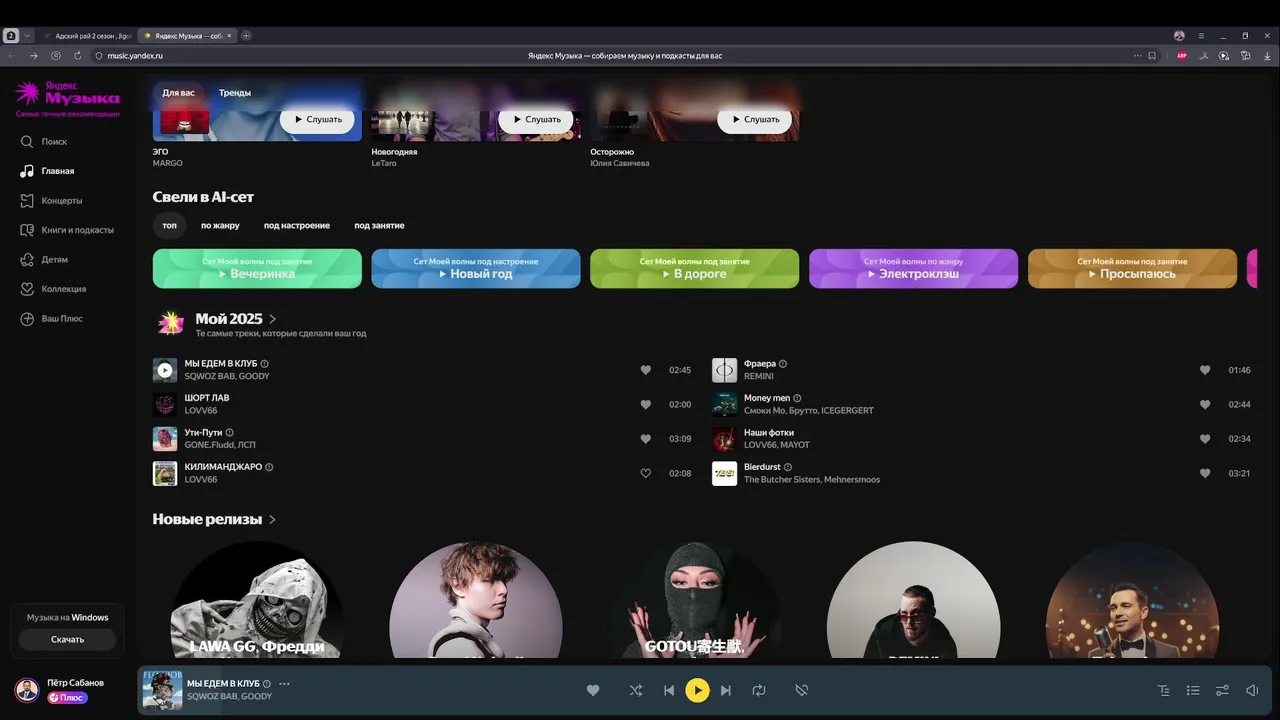Show lyrics for the current track
The image size is (1280, 720).
1163,690
